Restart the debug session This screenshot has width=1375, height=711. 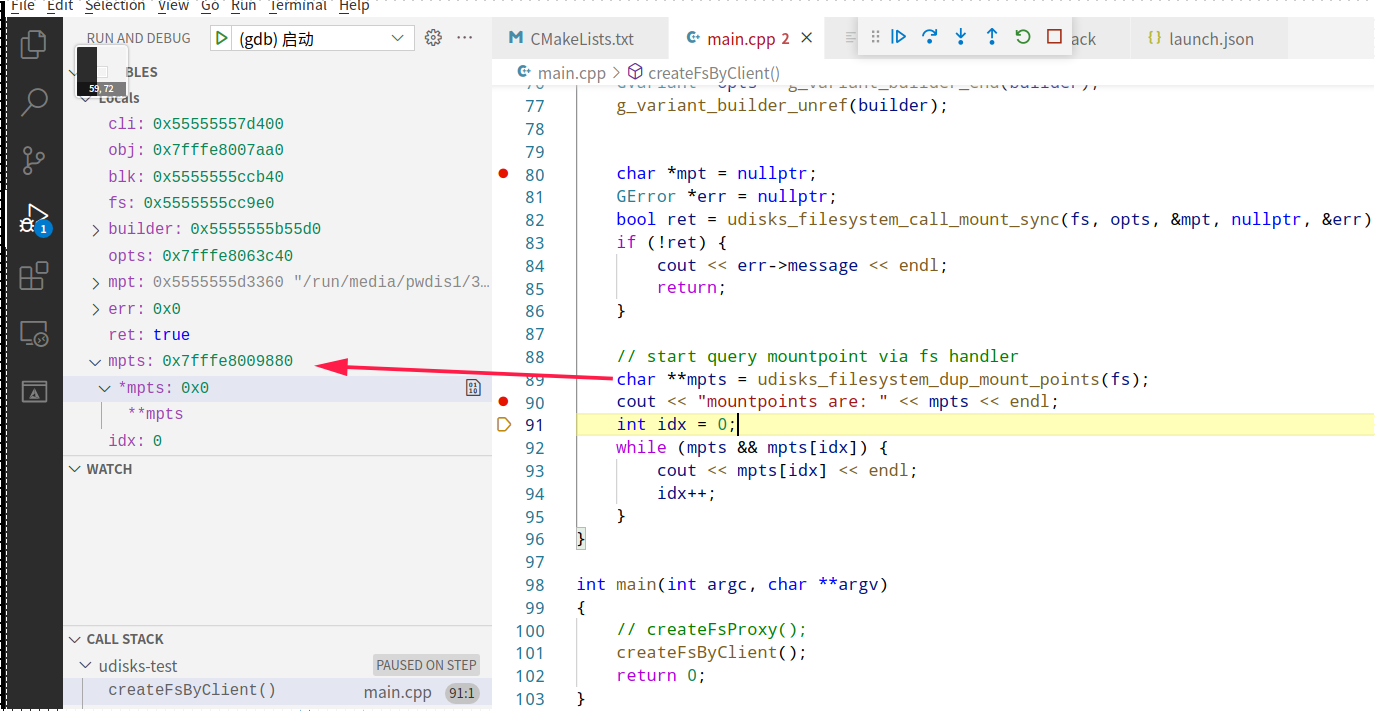1022,37
